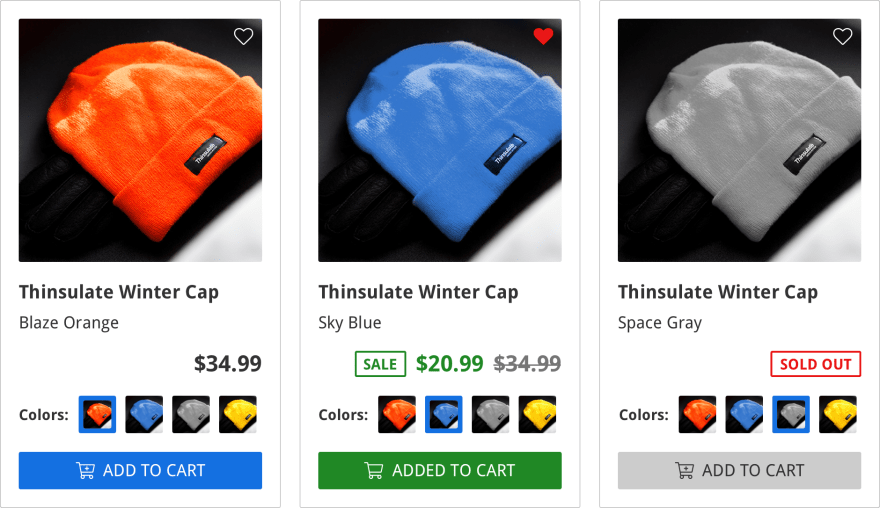This screenshot has width=880, height=508.
Task: Click green ADDED TO CART button
Action: (440, 470)
